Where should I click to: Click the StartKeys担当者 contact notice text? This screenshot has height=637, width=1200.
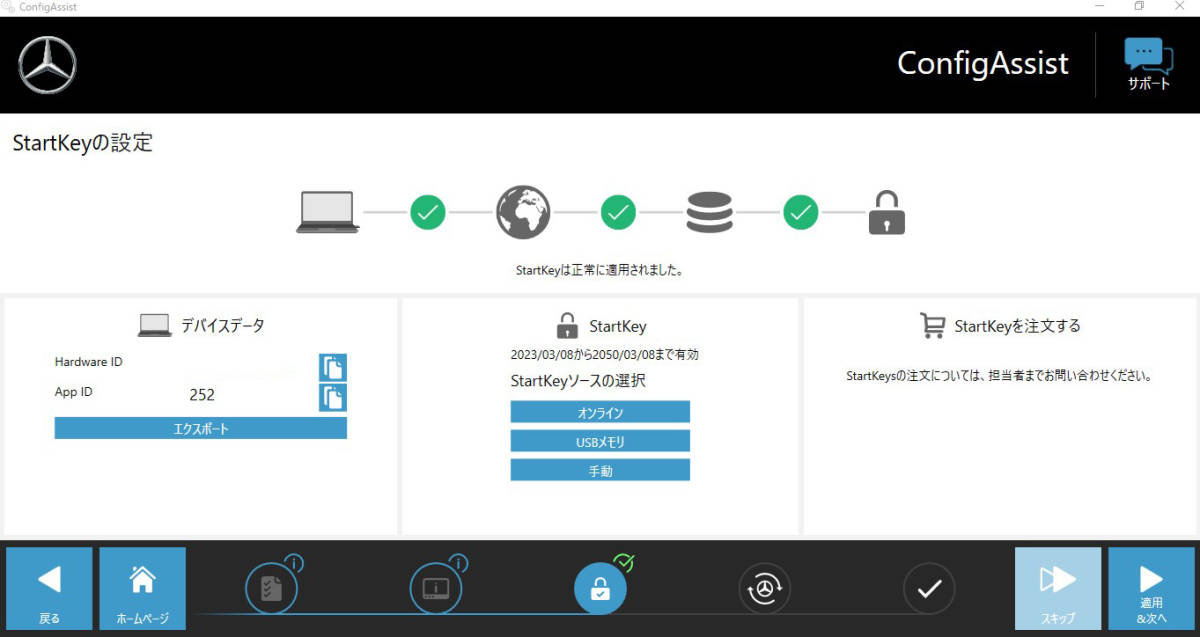(1000, 377)
